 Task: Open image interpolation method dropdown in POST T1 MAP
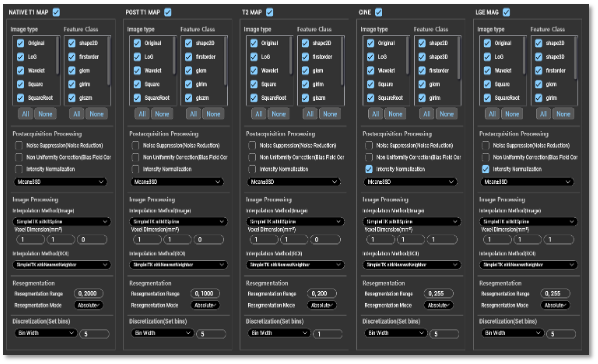pos(179,222)
